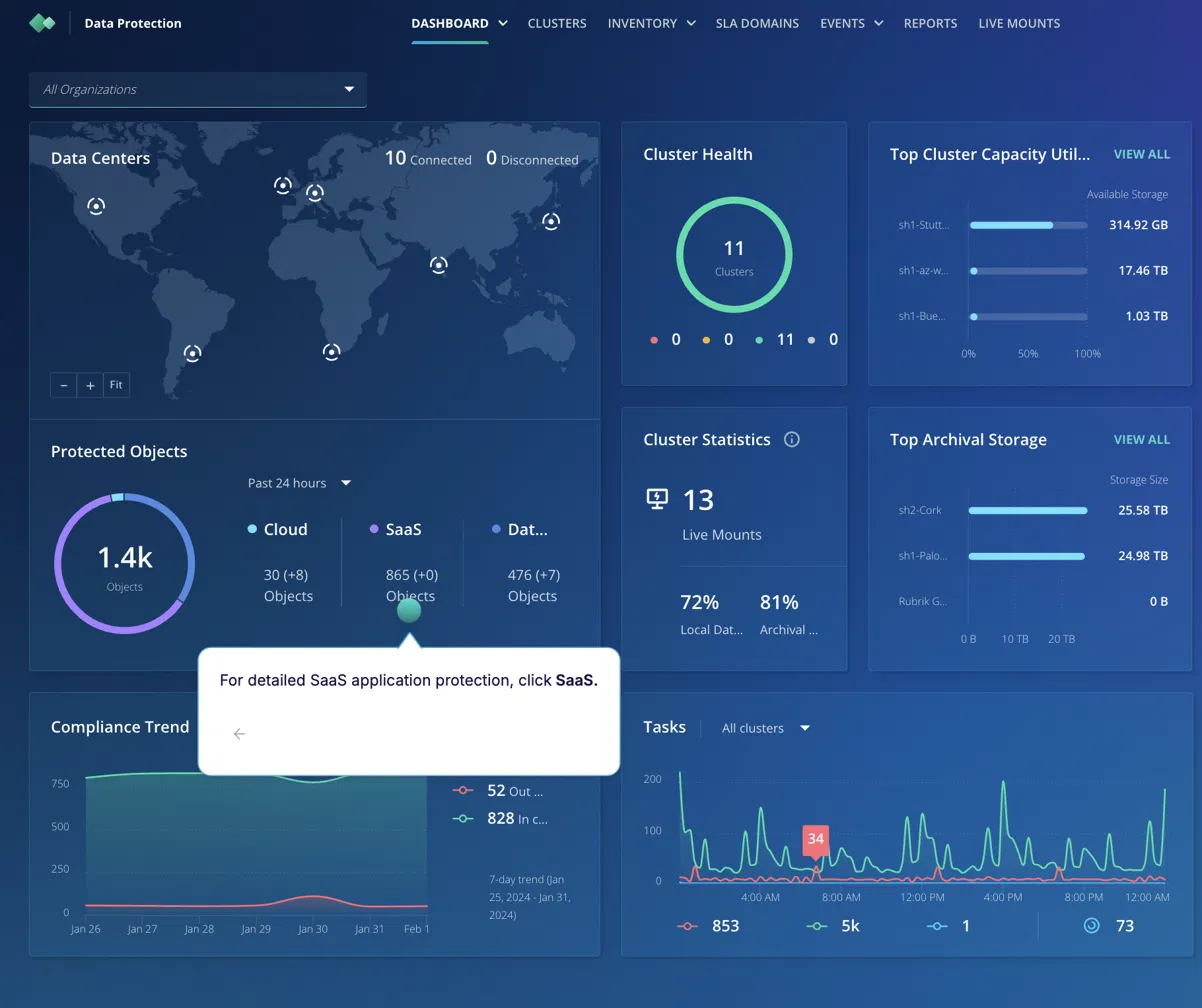
Task: Zoom out the map with minus button
Action: [63, 385]
